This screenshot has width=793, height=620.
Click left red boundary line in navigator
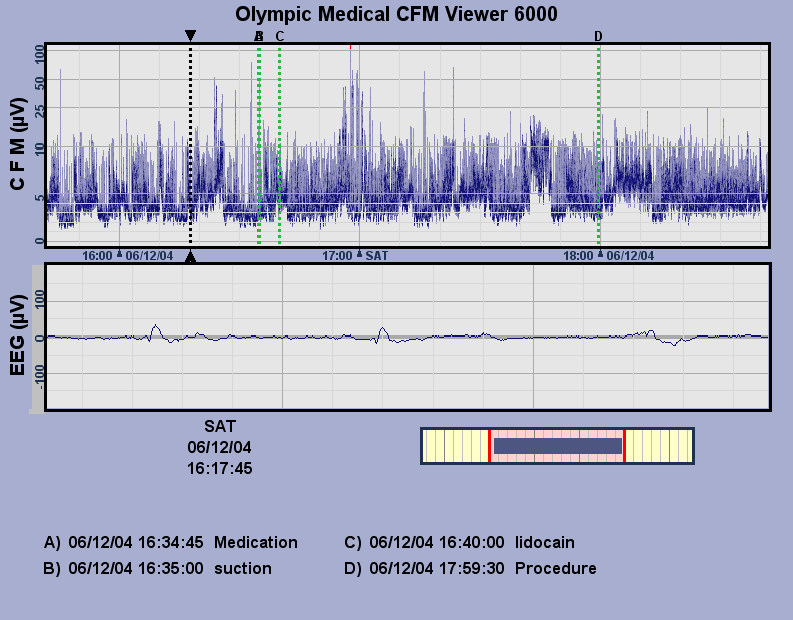point(489,446)
